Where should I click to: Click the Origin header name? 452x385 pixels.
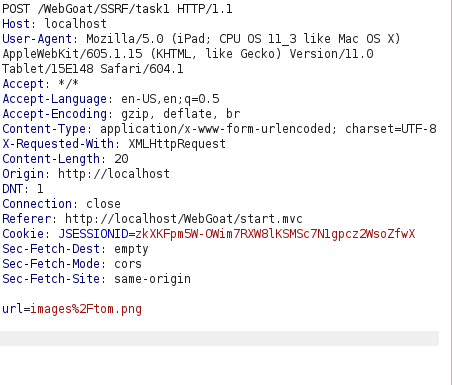(23, 174)
